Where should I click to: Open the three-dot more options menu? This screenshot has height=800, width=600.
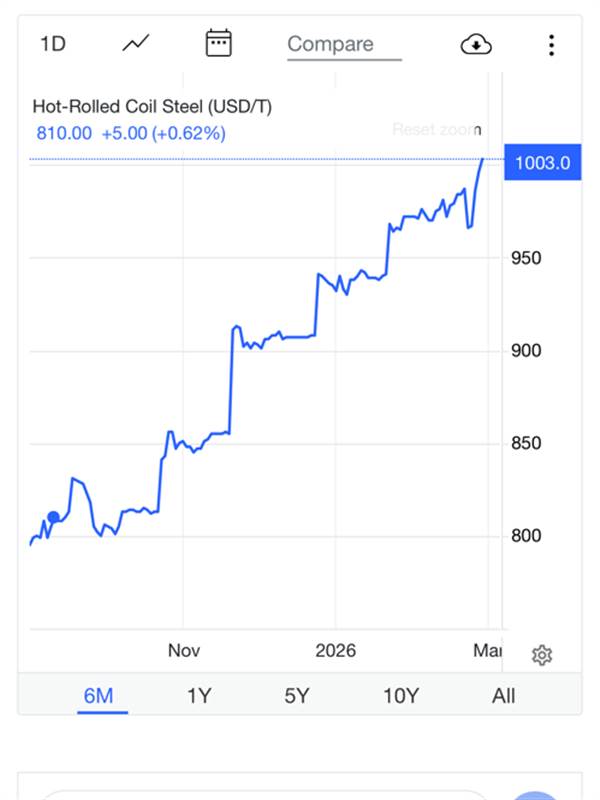click(x=551, y=44)
